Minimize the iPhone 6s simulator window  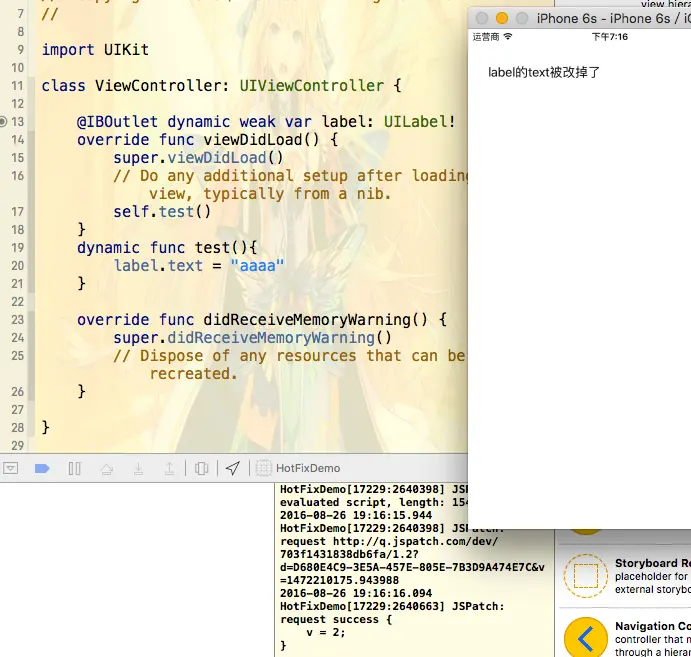click(x=502, y=18)
